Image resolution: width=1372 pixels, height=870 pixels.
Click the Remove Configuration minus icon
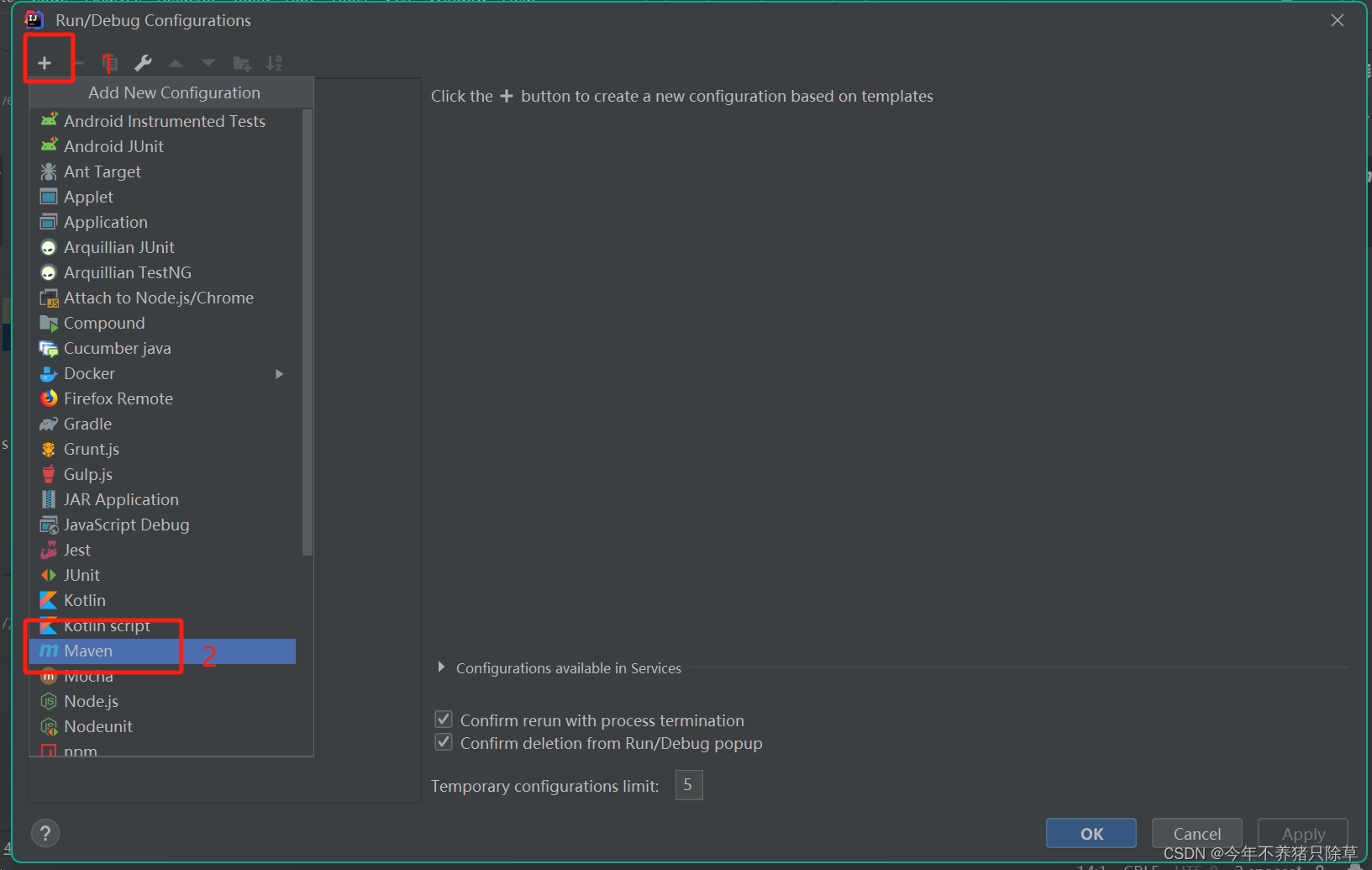coord(79,63)
